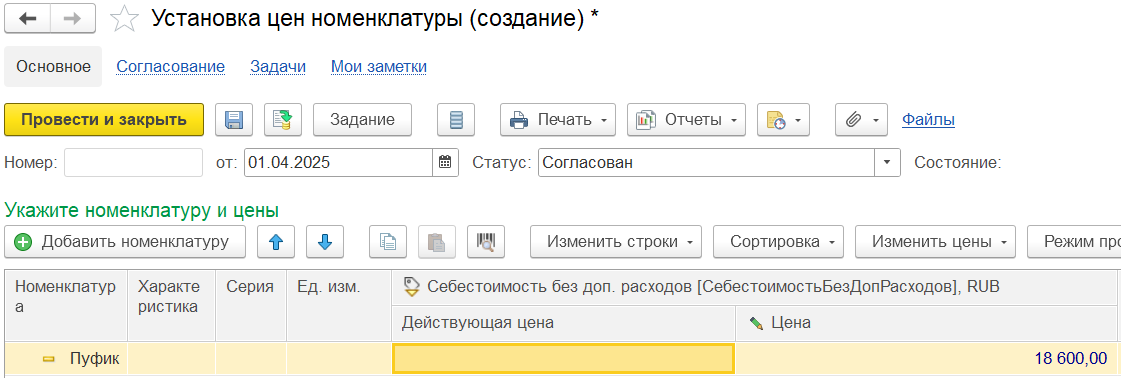Open the Изменить строки menu
The width and height of the screenshot is (1121, 378).
coord(616,242)
